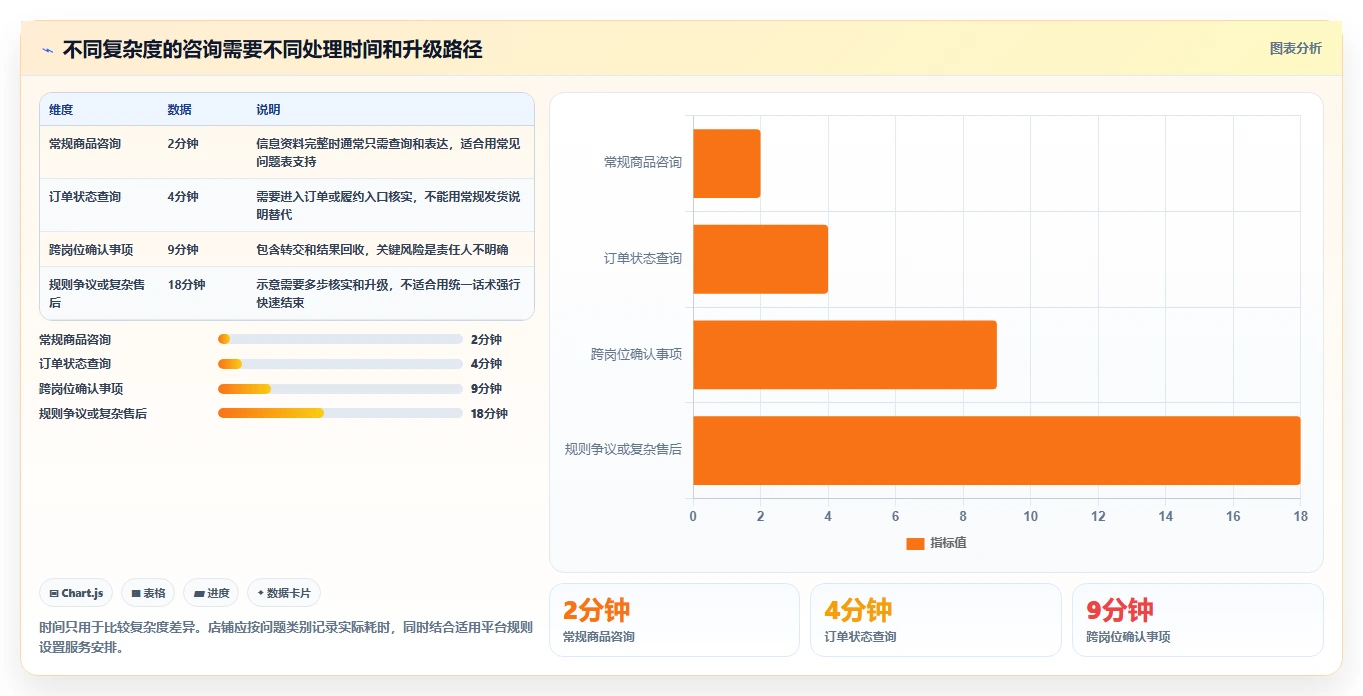
Task: Click the page title about 咨询处理时间
Action: point(273,50)
